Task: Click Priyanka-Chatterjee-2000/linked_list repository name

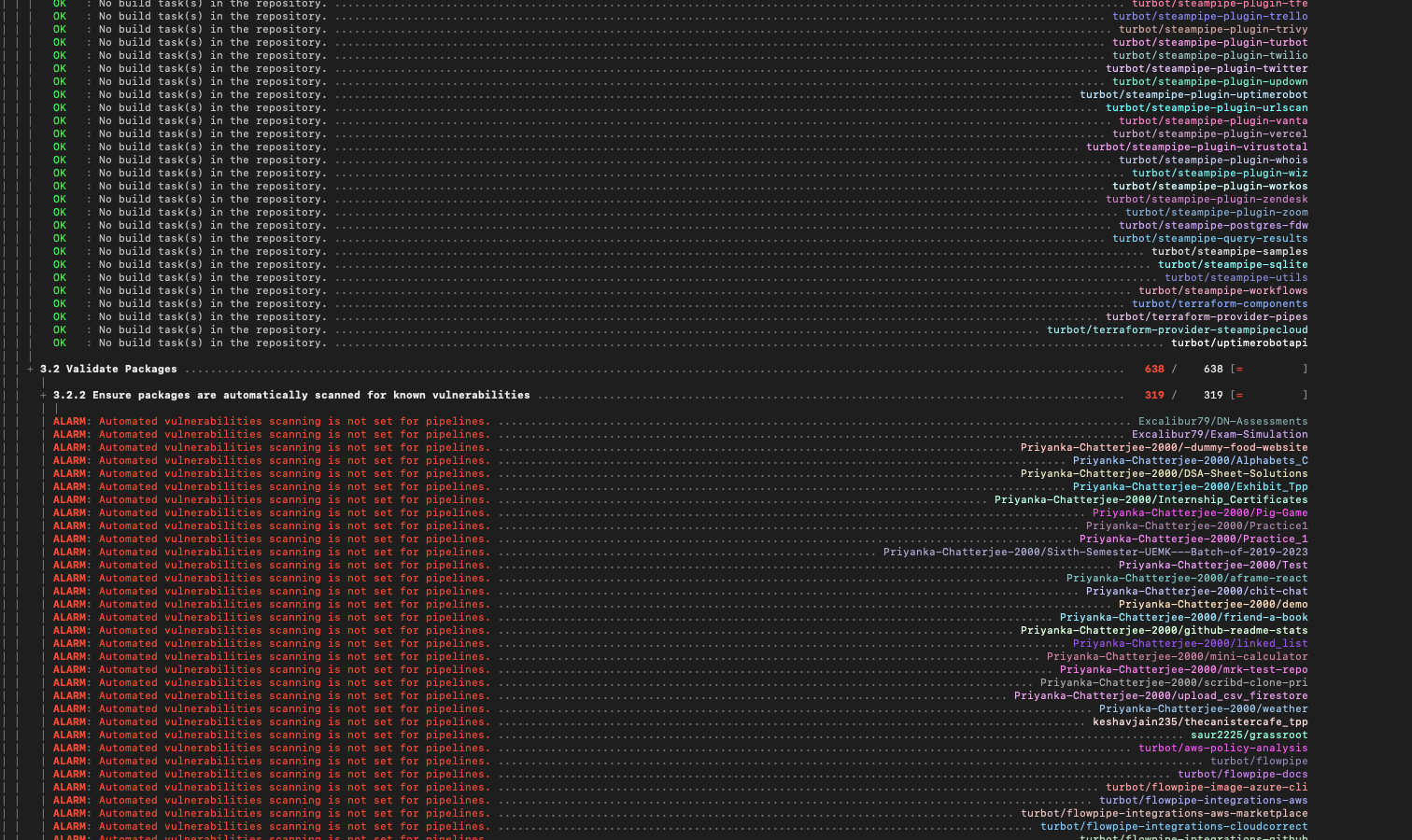Action: pyautogui.click(x=1191, y=644)
